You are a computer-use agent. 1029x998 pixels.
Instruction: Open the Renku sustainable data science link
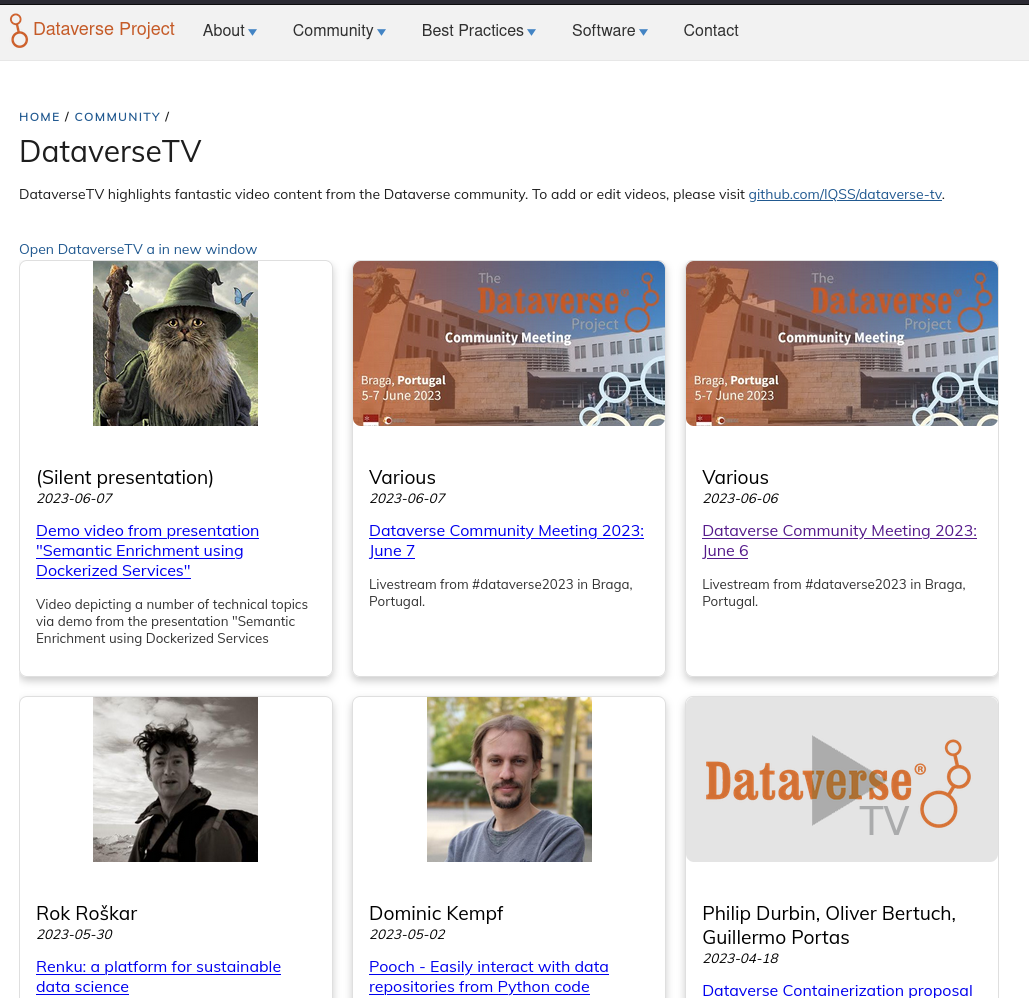[x=158, y=976]
